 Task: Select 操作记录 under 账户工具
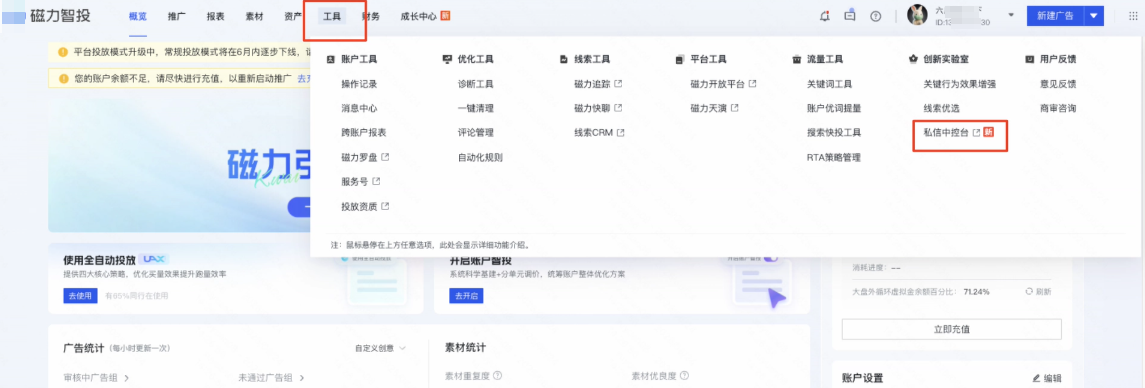coord(359,84)
